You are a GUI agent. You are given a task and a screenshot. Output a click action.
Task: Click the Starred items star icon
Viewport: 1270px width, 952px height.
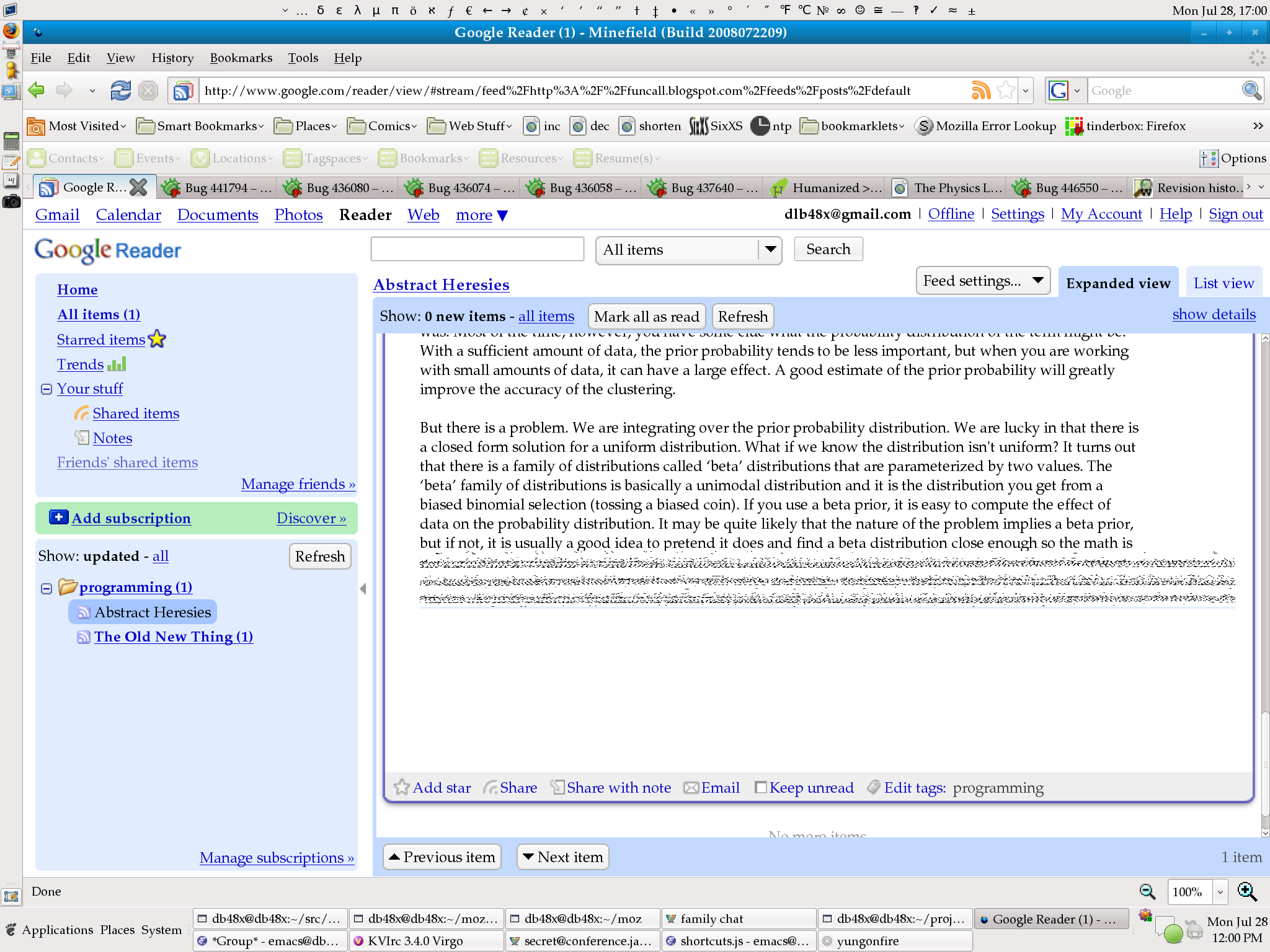[x=157, y=339]
